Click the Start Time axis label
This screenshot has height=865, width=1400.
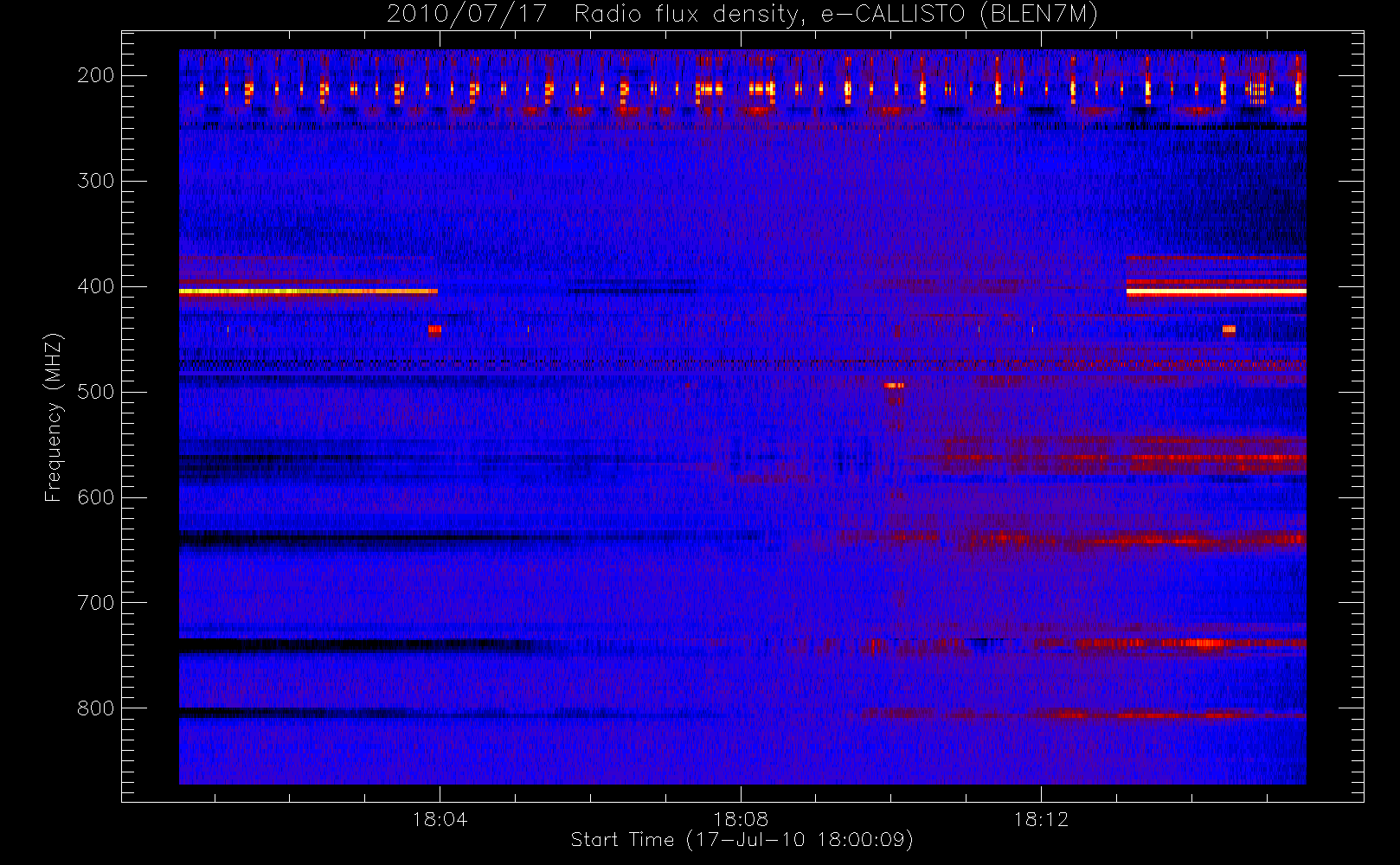742,840
